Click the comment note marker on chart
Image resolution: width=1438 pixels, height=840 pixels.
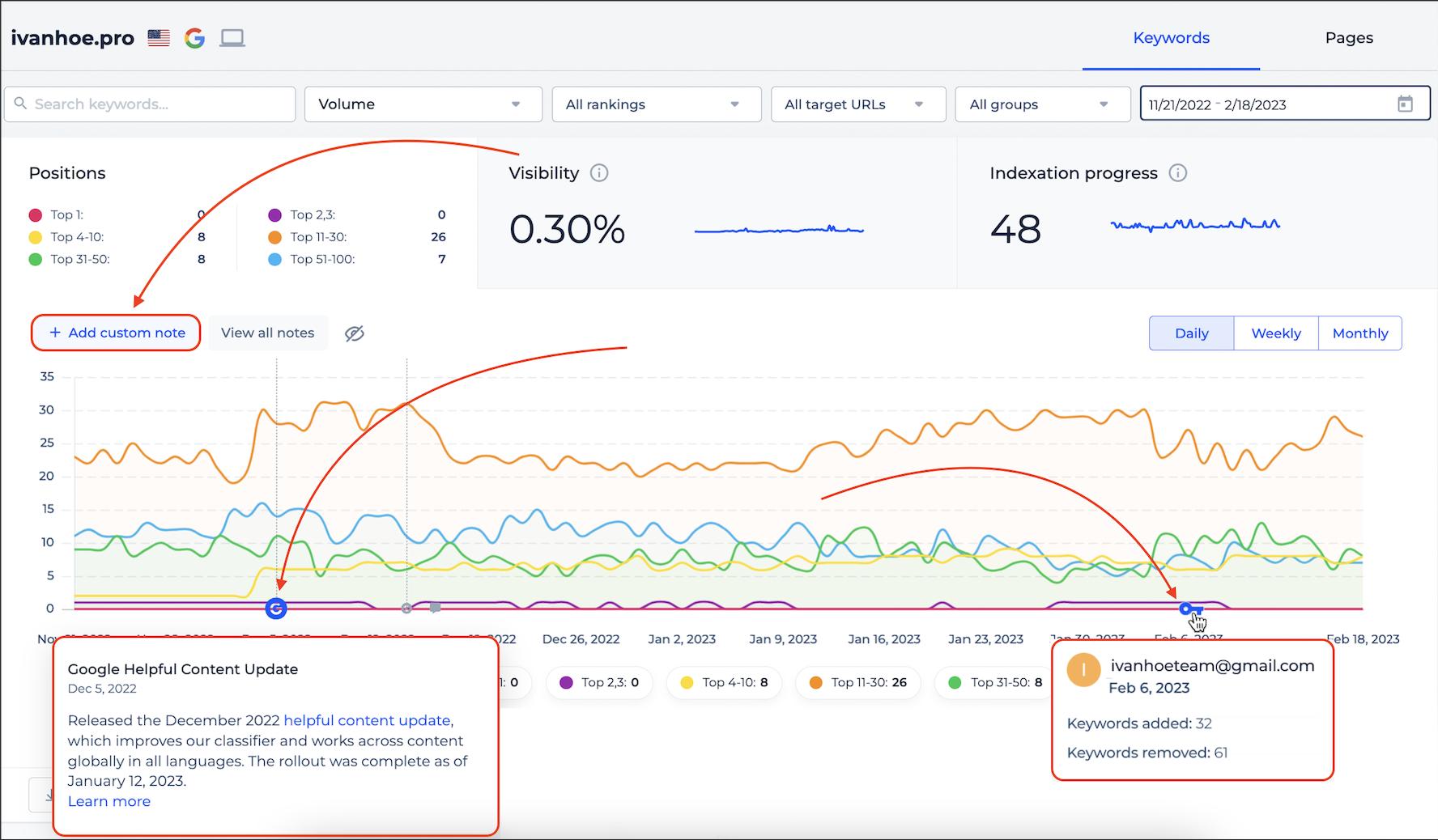(x=435, y=608)
